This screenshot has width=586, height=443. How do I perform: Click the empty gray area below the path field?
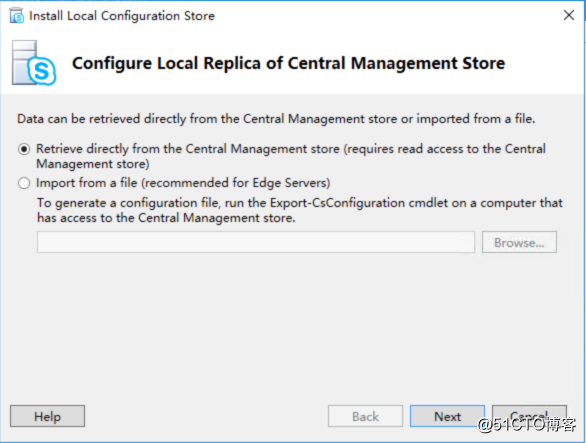pos(292,325)
